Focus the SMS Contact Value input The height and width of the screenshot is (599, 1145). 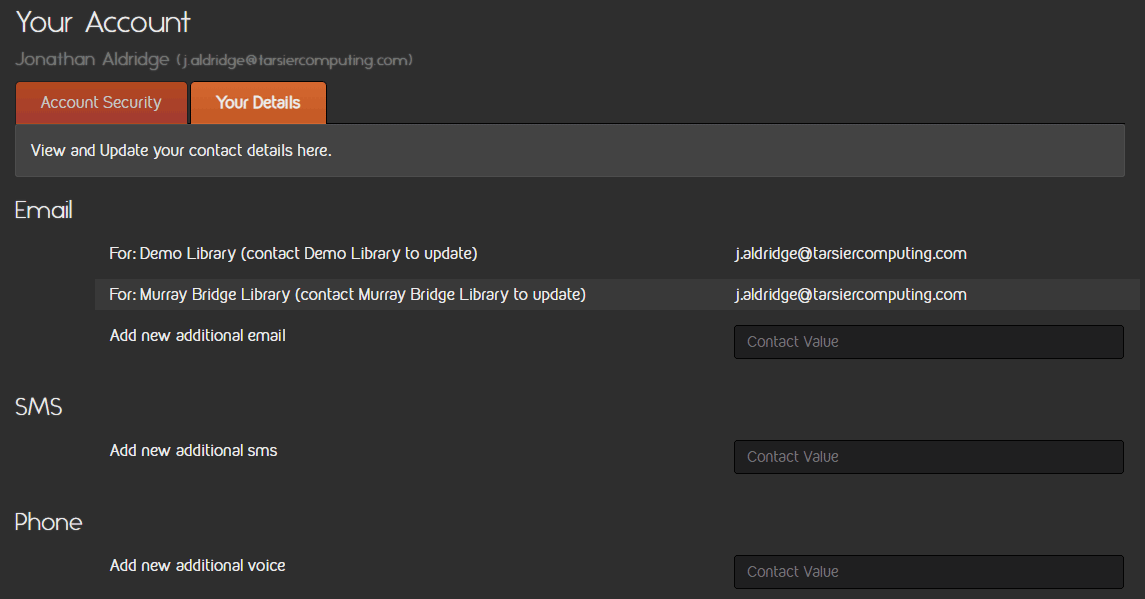pyautogui.click(x=928, y=457)
